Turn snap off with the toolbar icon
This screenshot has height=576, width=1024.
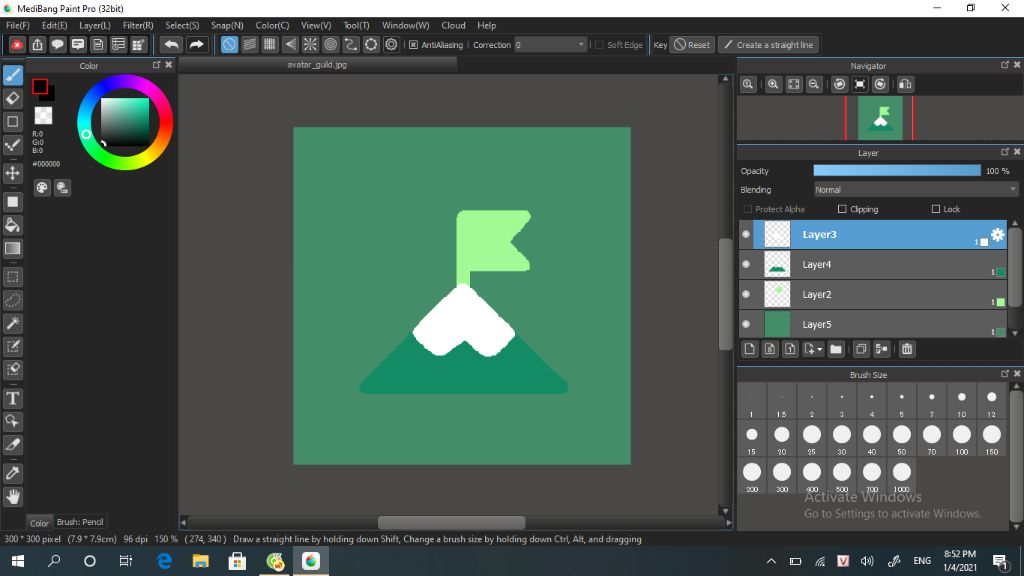click(x=229, y=45)
